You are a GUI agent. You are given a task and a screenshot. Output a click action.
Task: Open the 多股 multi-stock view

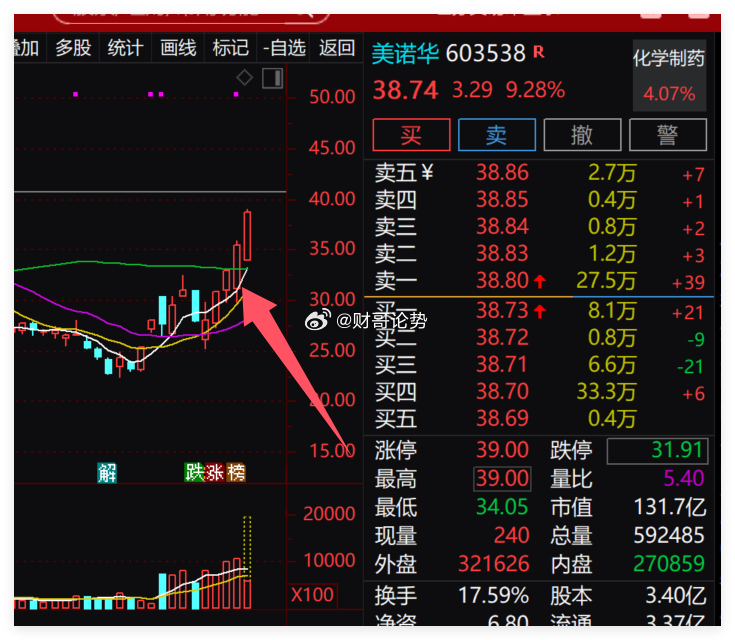[73, 48]
